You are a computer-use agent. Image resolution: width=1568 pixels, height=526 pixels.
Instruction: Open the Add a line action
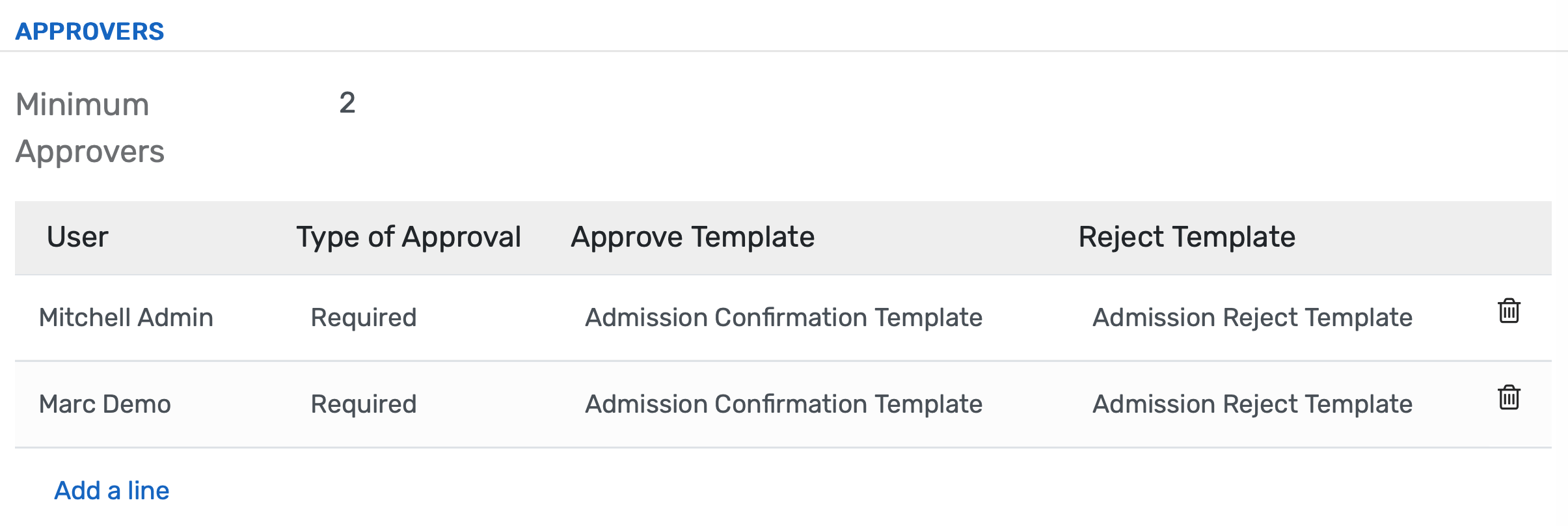pyautogui.click(x=111, y=490)
